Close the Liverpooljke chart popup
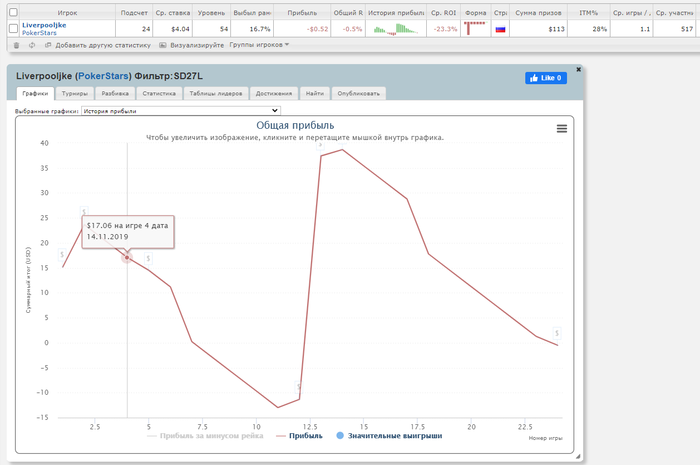Viewport: 700px width, 465px height. click(578, 70)
